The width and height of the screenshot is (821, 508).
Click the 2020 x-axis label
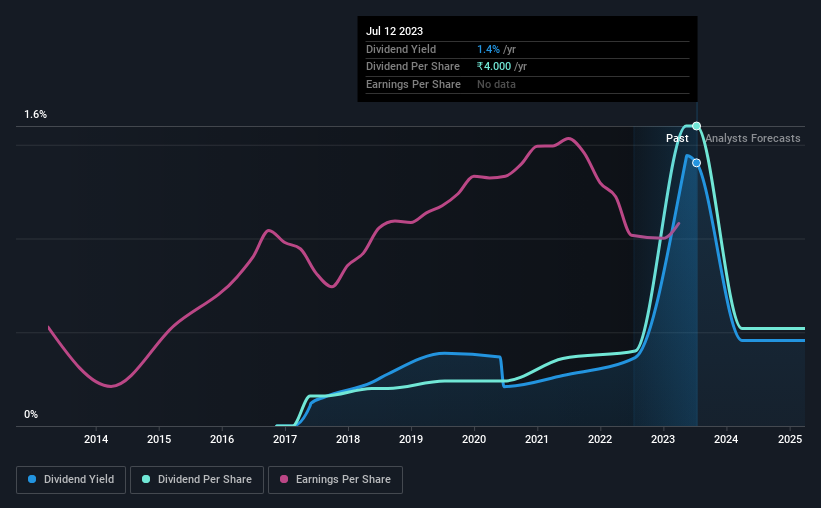[474, 439]
